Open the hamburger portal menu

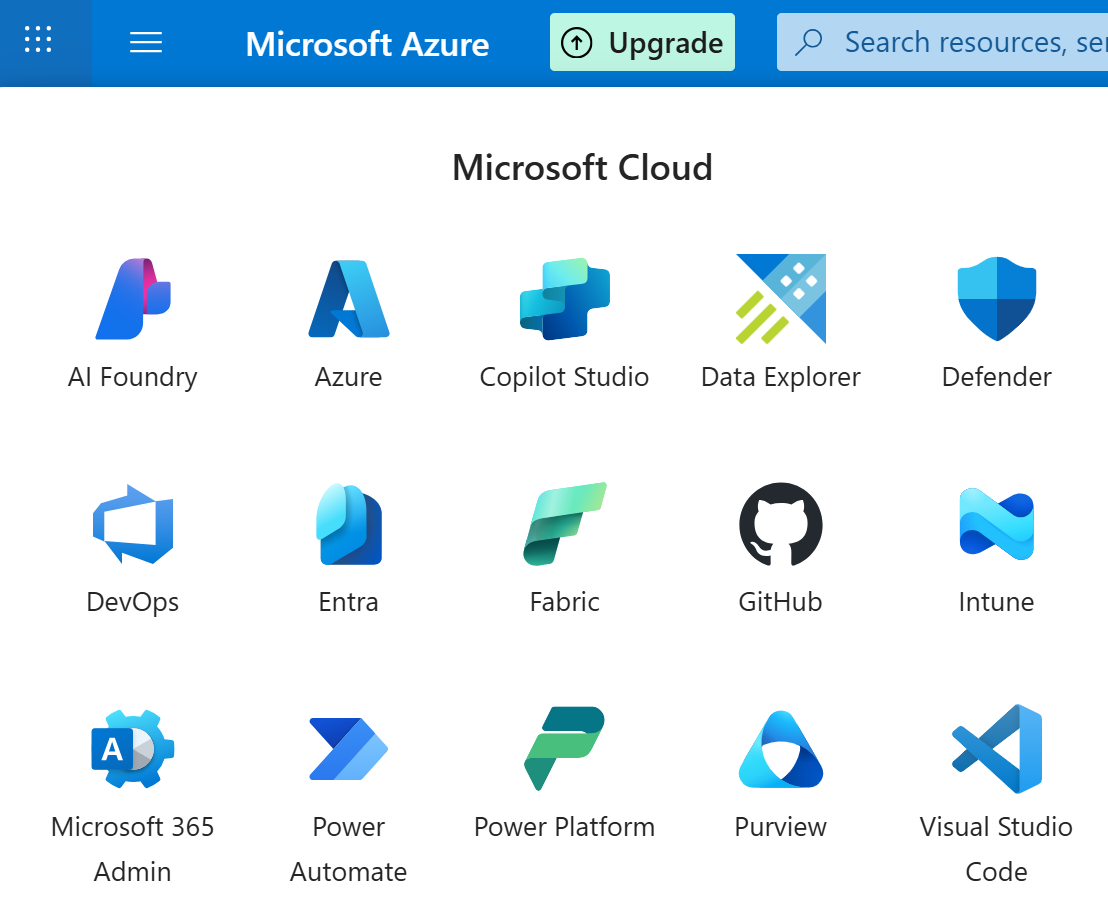coord(146,42)
